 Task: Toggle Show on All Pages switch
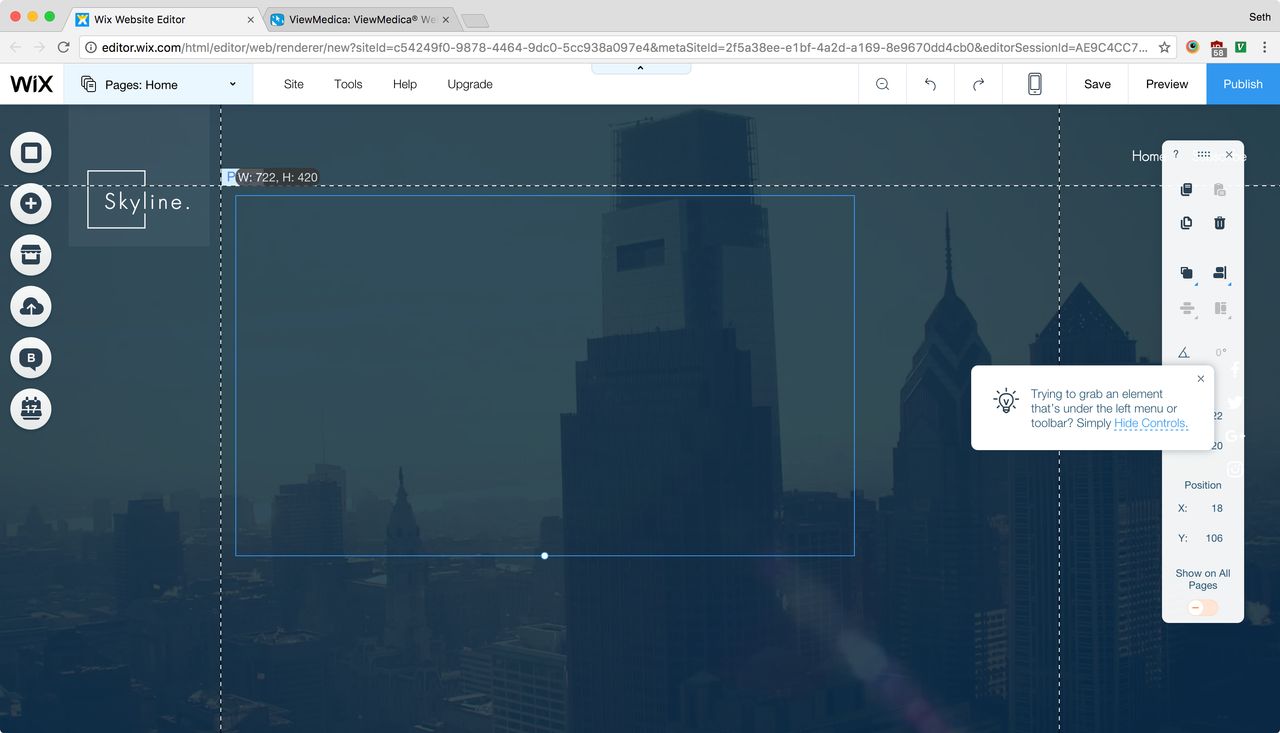[1202, 607]
